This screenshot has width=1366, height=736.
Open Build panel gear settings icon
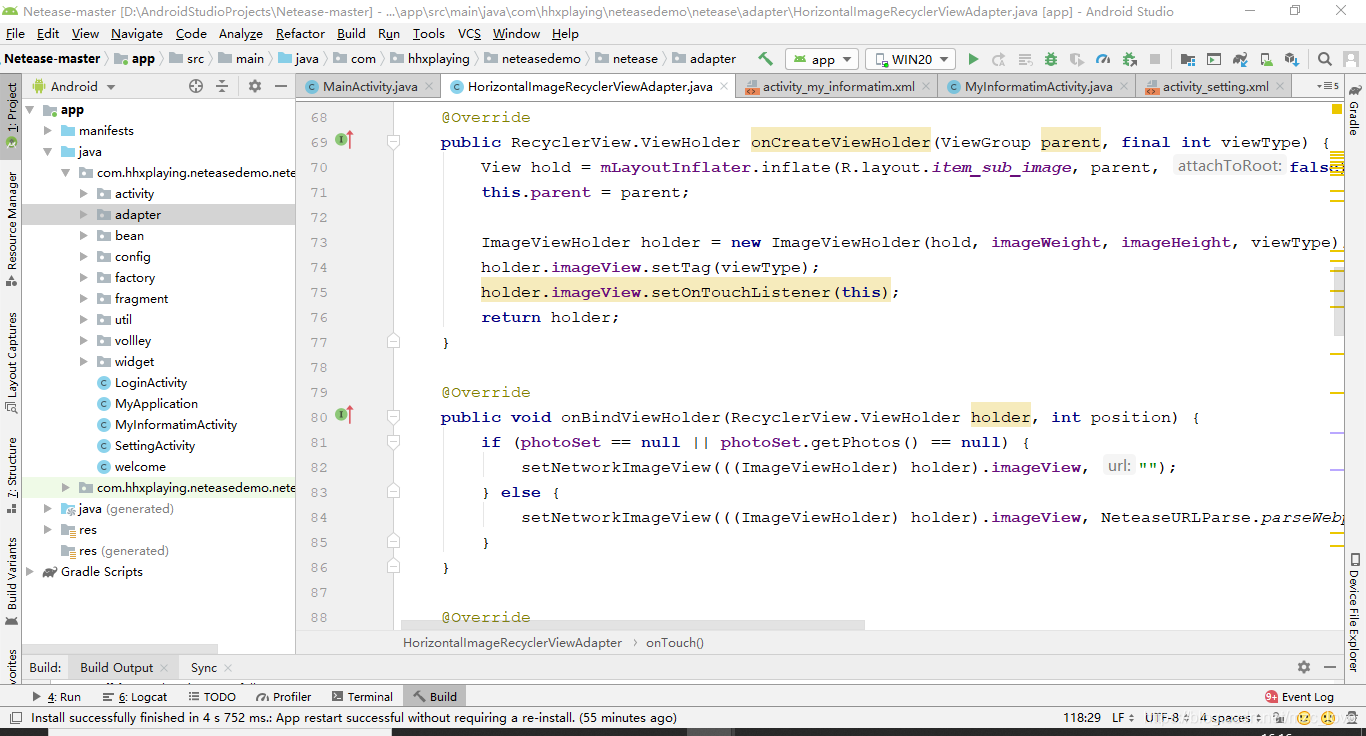(x=1304, y=667)
